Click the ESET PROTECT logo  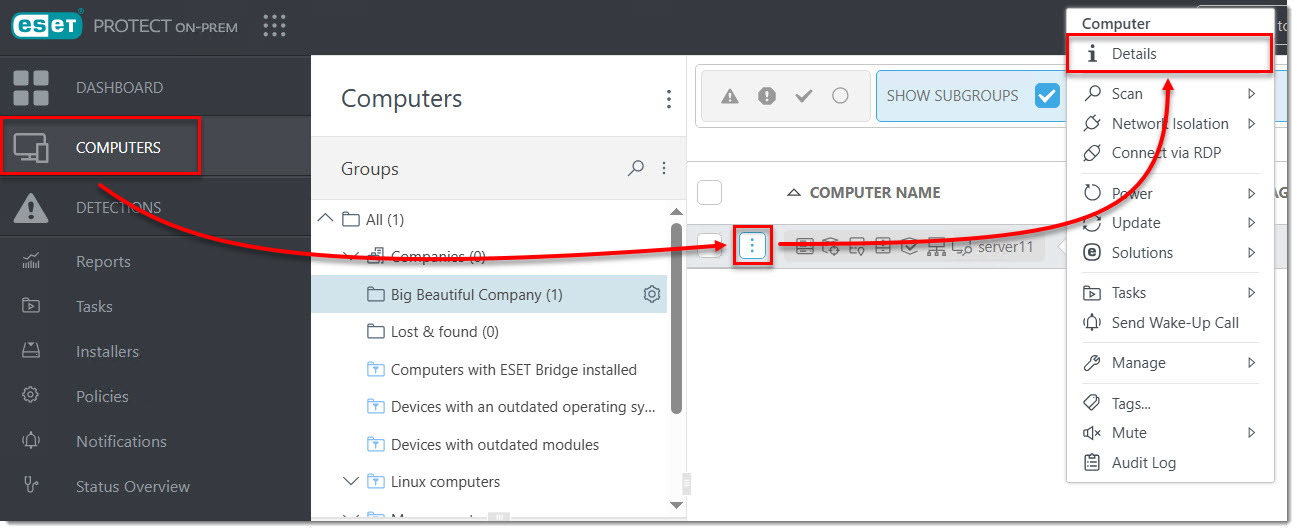125,26
